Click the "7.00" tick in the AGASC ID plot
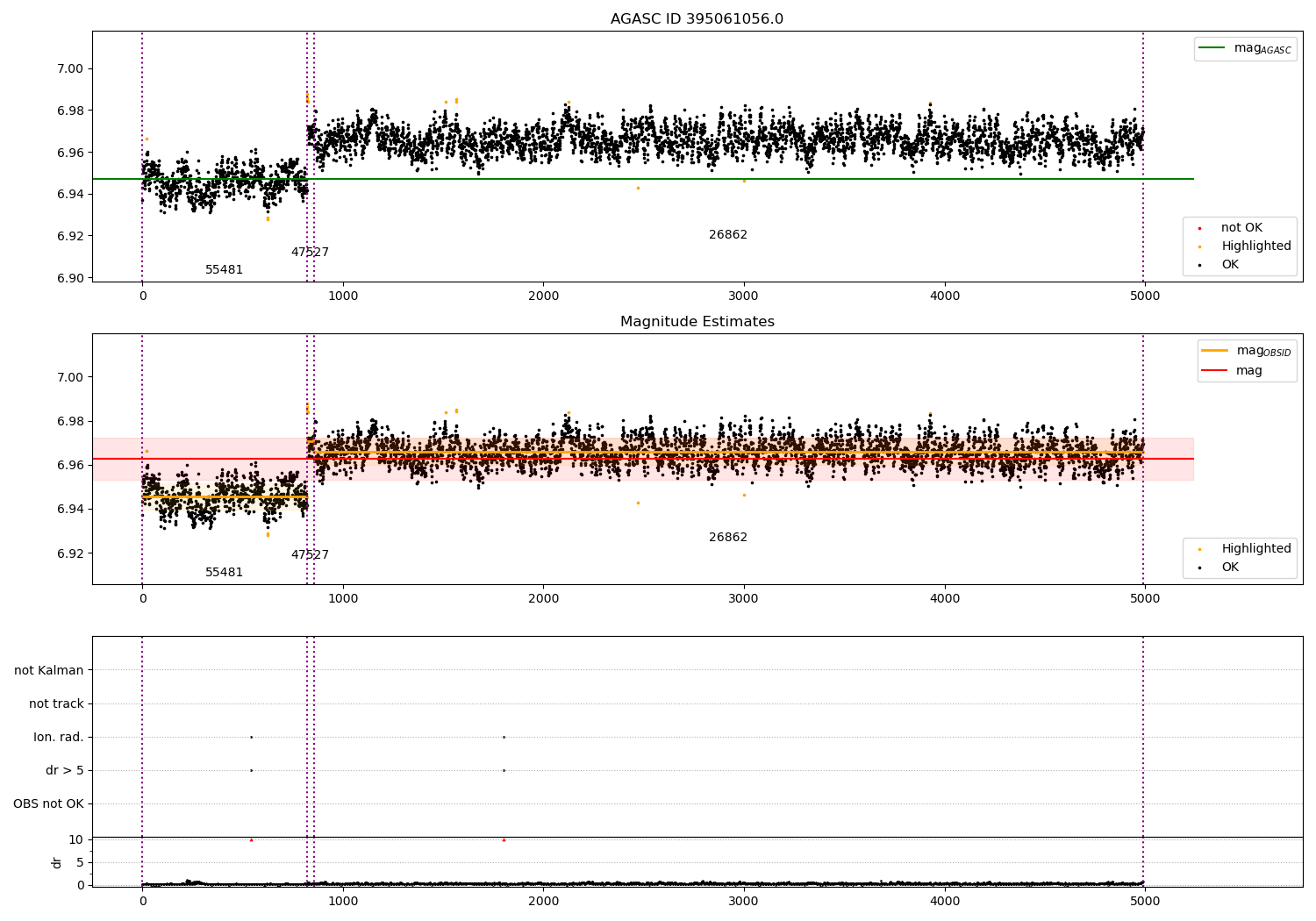The width and height of the screenshot is (1316, 921). [70, 69]
